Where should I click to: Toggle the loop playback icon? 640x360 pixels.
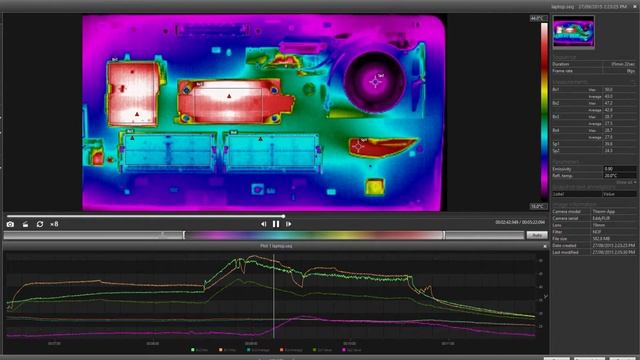[x=40, y=224]
